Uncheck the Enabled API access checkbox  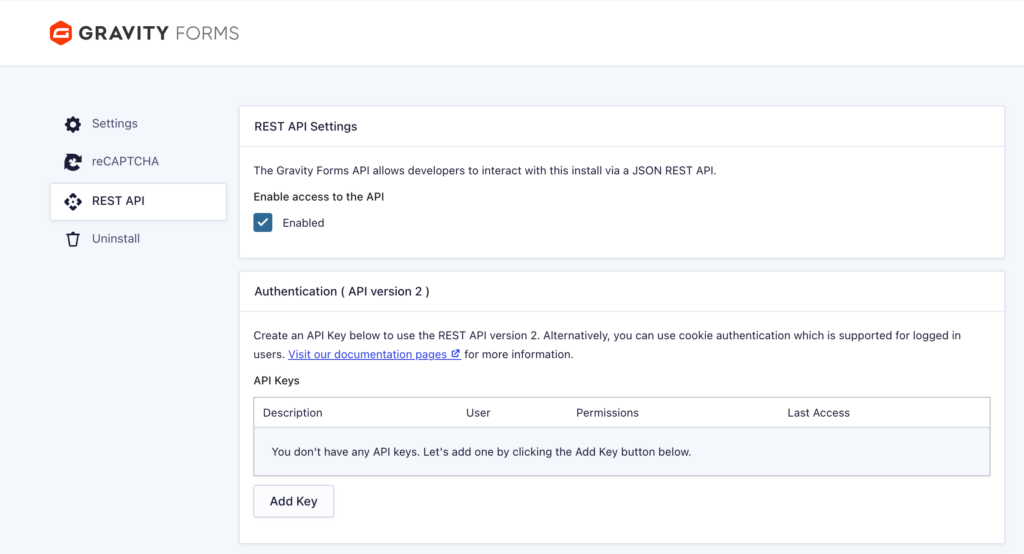(263, 223)
